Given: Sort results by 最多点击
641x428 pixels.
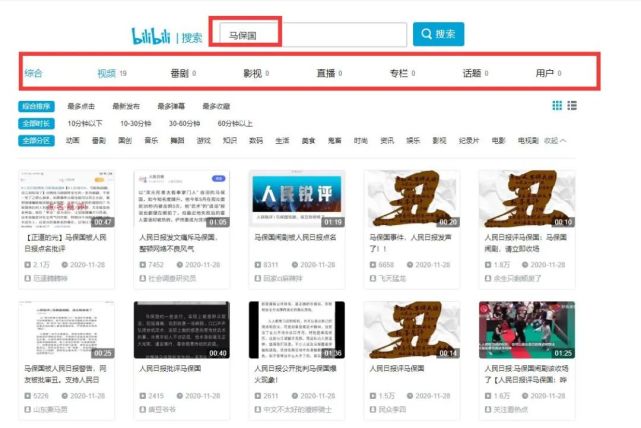Looking at the screenshot, I should click(x=81, y=106).
